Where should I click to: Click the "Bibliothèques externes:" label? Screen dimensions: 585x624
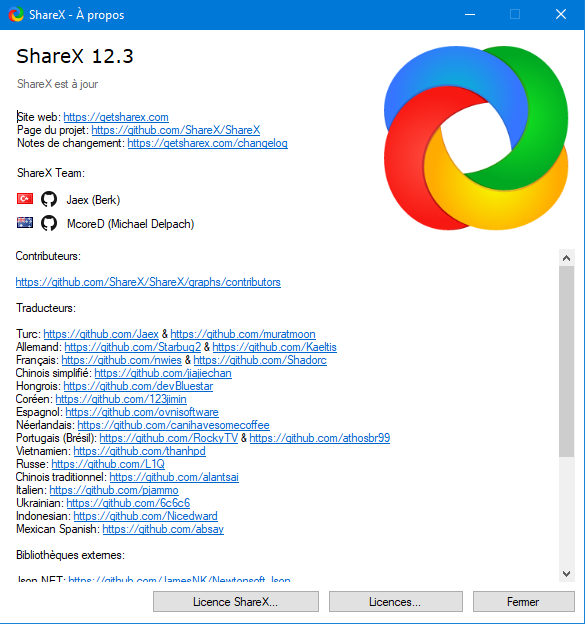[x=70, y=555]
